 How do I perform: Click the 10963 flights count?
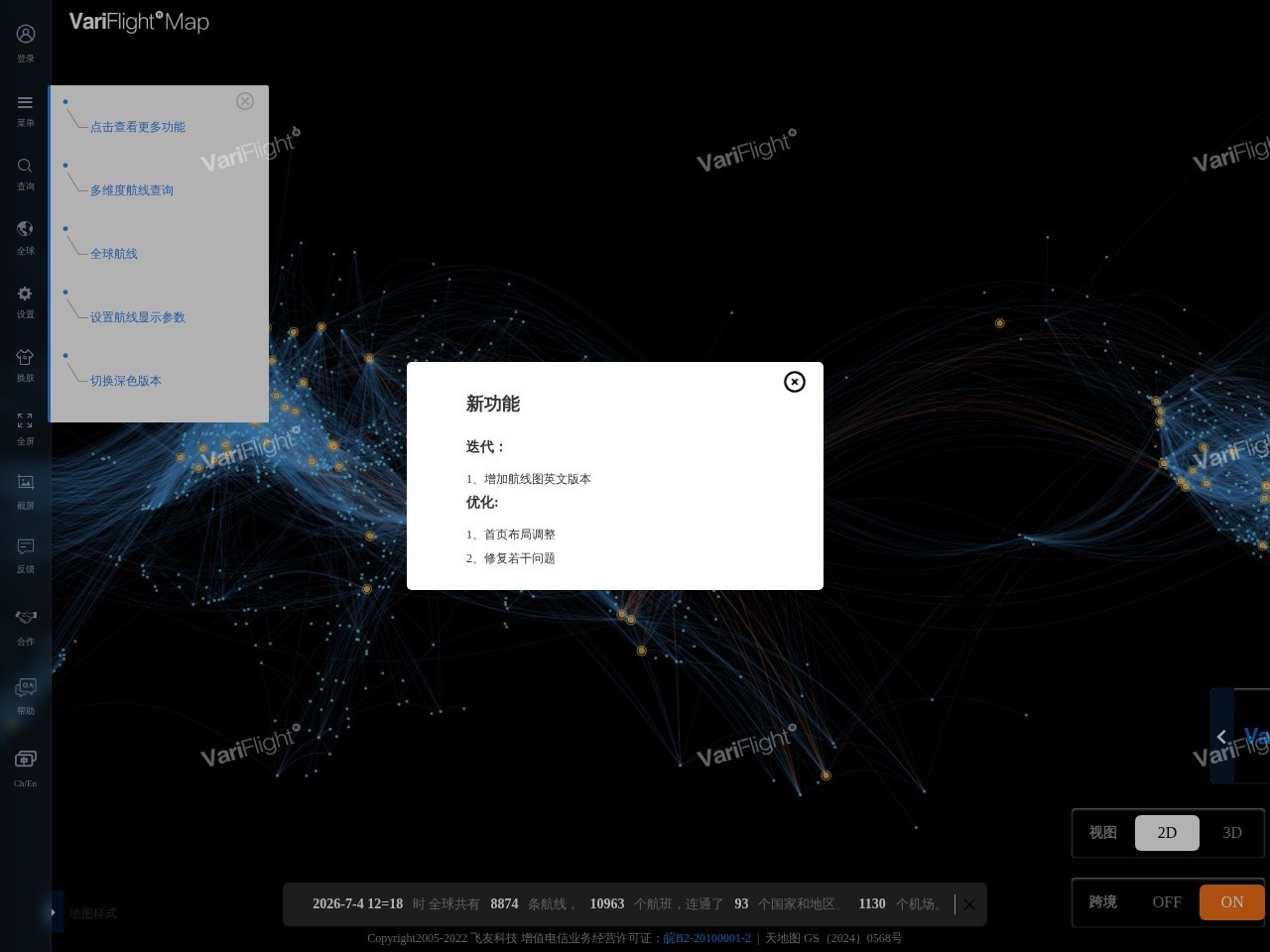point(607,904)
